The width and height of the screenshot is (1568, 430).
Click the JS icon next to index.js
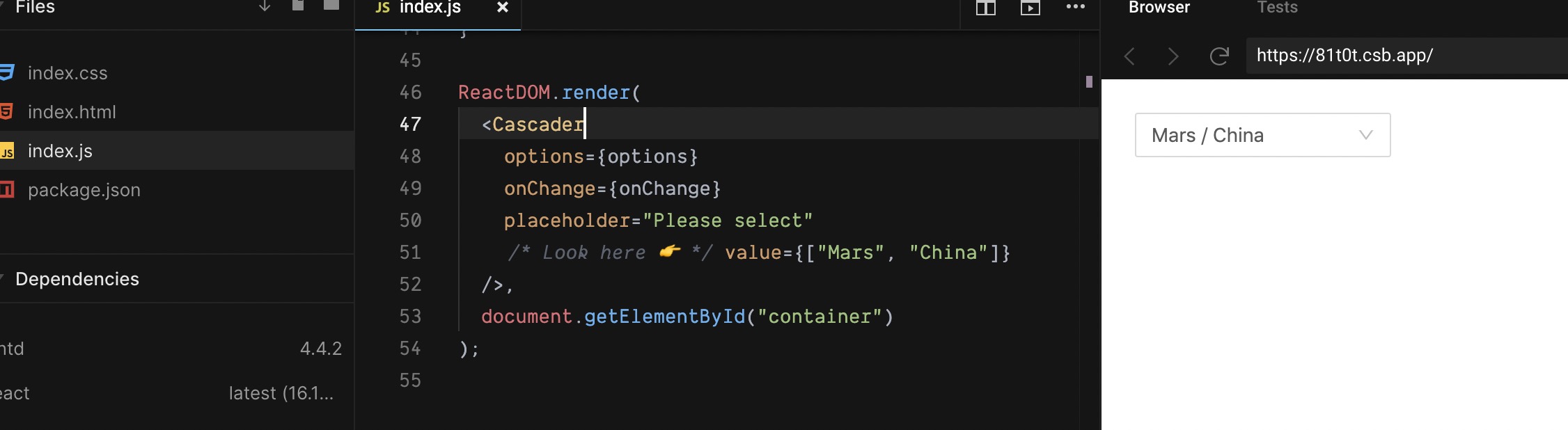8,150
